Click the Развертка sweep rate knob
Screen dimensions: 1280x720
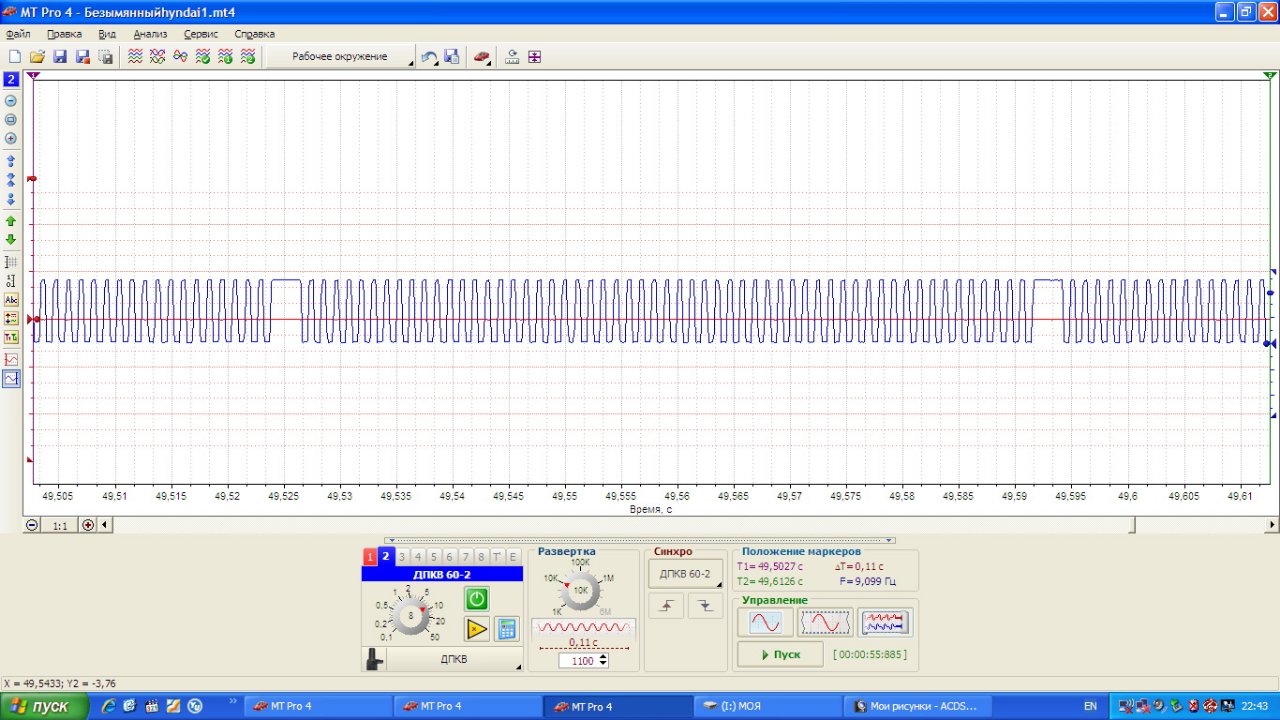580,591
